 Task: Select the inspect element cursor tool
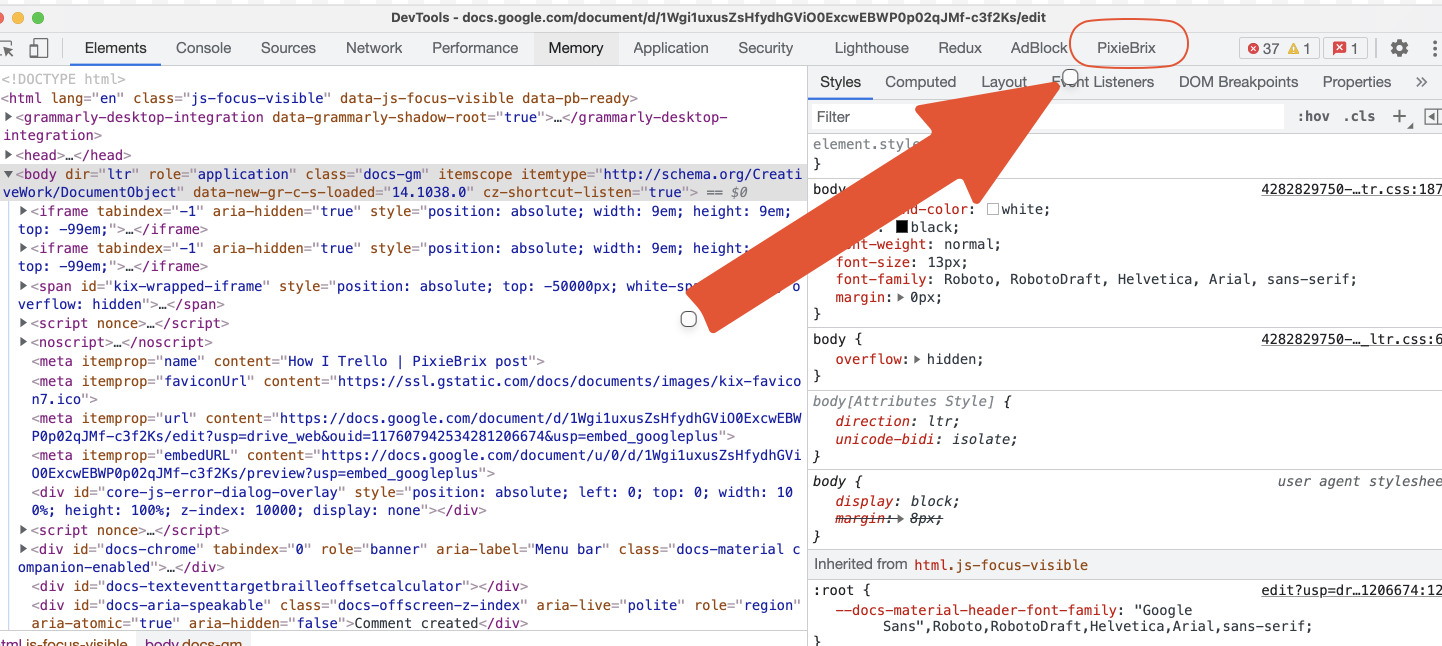tap(8, 48)
